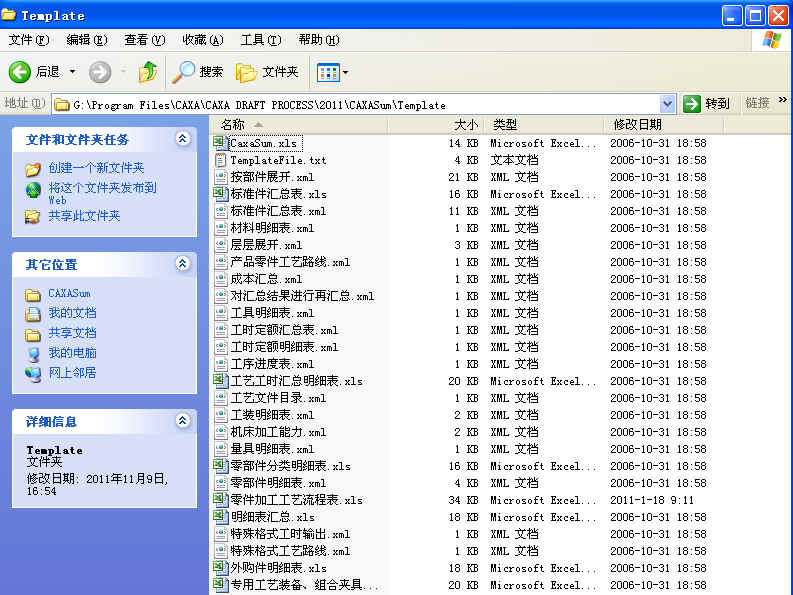The height and width of the screenshot is (595, 793).
Task: Open the 工具(T) menu
Action: click(260, 40)
